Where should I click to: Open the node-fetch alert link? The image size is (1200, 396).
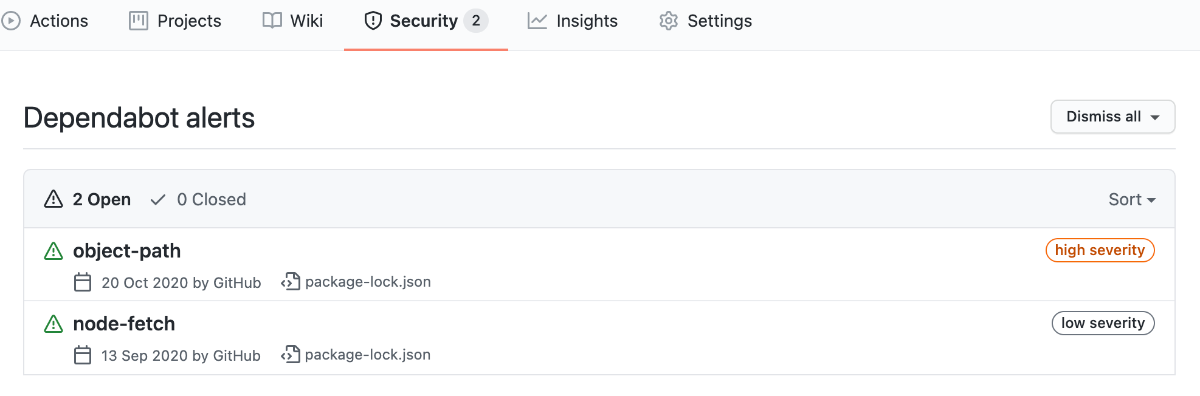tap(124, 324)
